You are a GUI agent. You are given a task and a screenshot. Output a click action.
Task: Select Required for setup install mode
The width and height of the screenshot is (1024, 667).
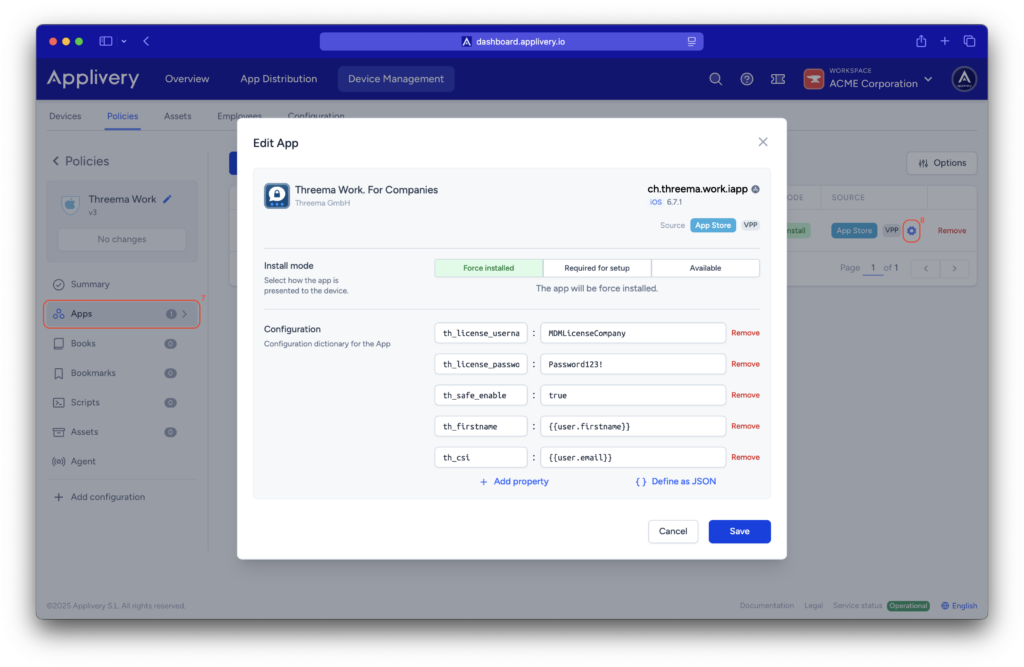[x=597, y=268]
